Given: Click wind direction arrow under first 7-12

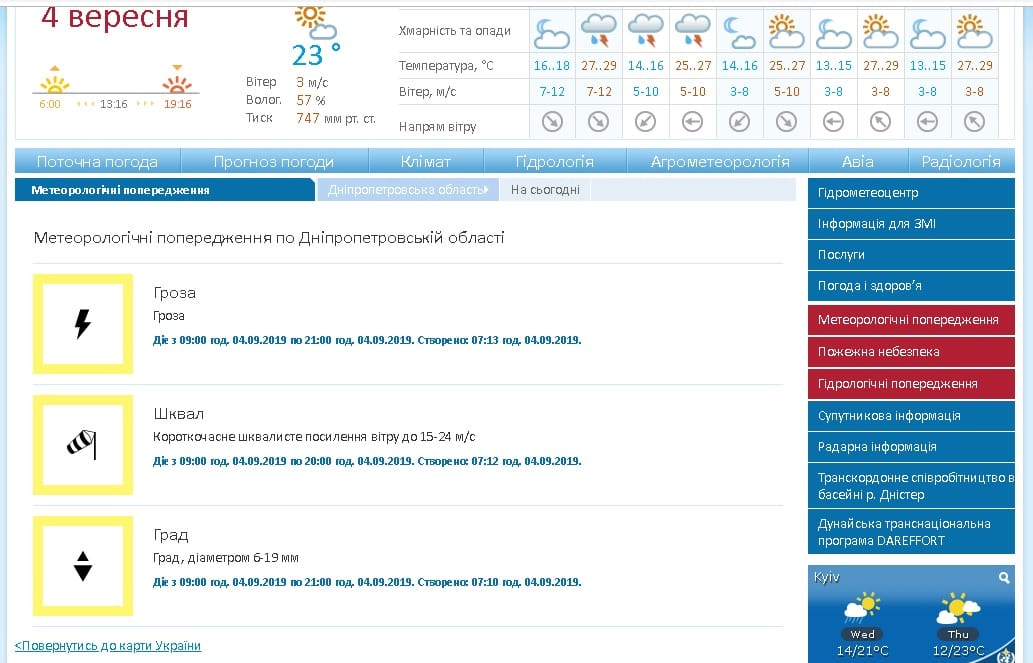Looking at the screenshot, I should [552, 121].
